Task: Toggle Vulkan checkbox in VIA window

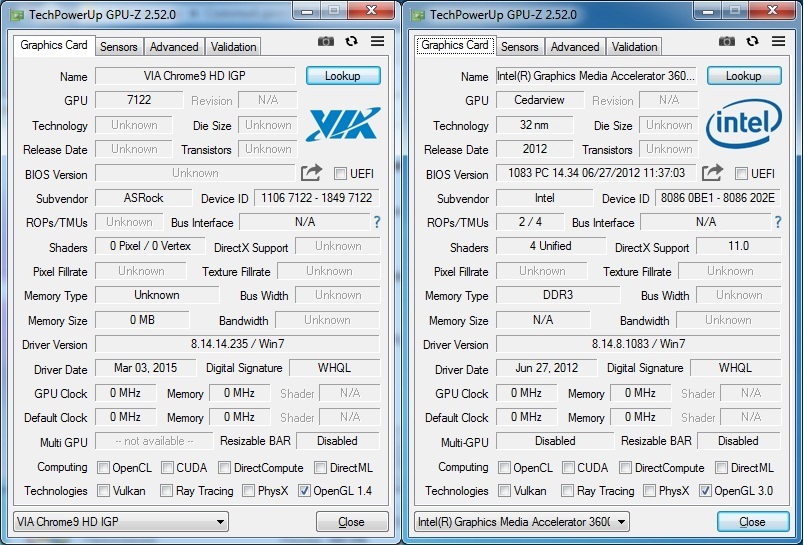Action: 104,491
